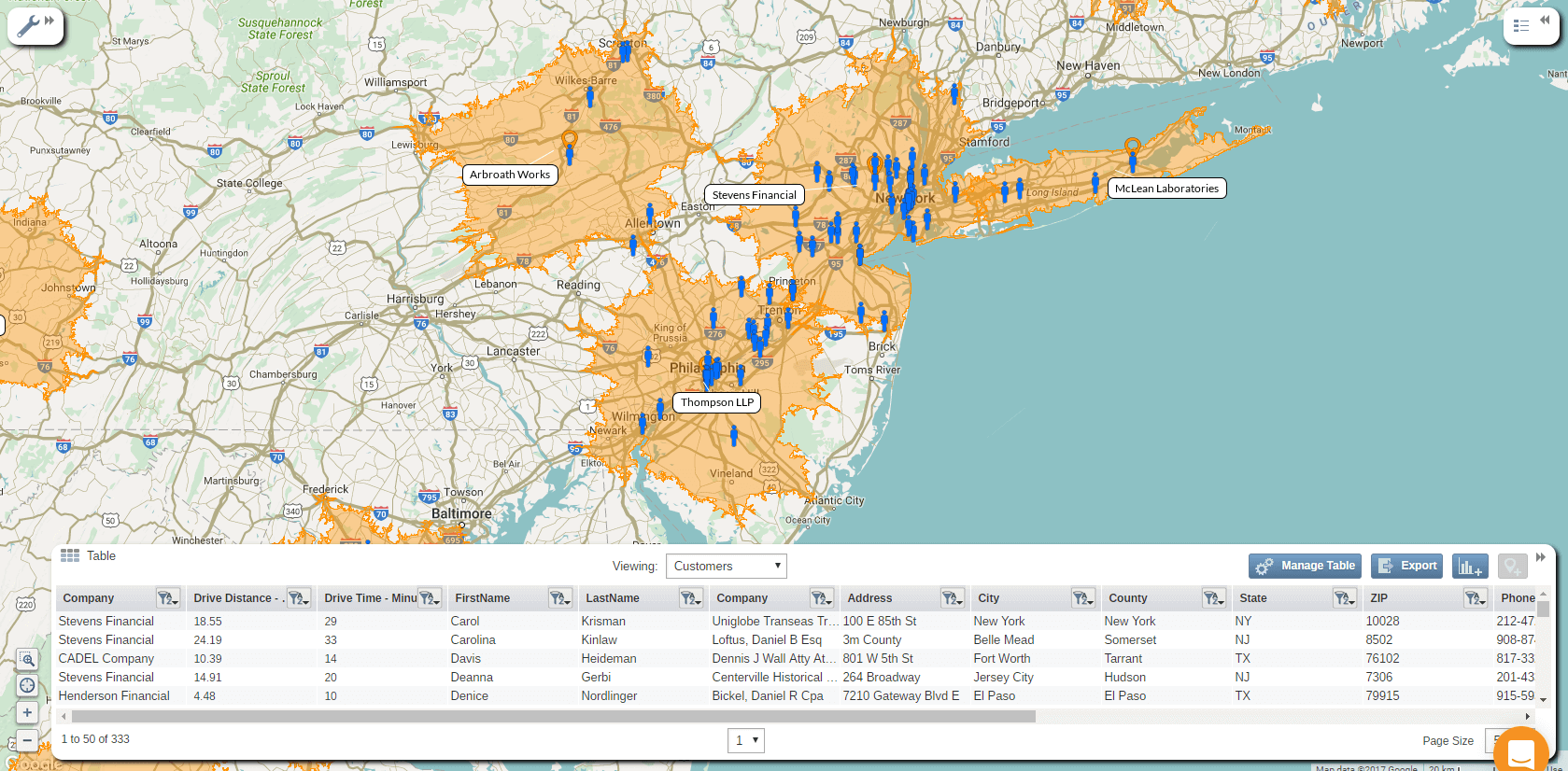
Task: Click the Jersey City cell
Action: (x=1003, y=677)
